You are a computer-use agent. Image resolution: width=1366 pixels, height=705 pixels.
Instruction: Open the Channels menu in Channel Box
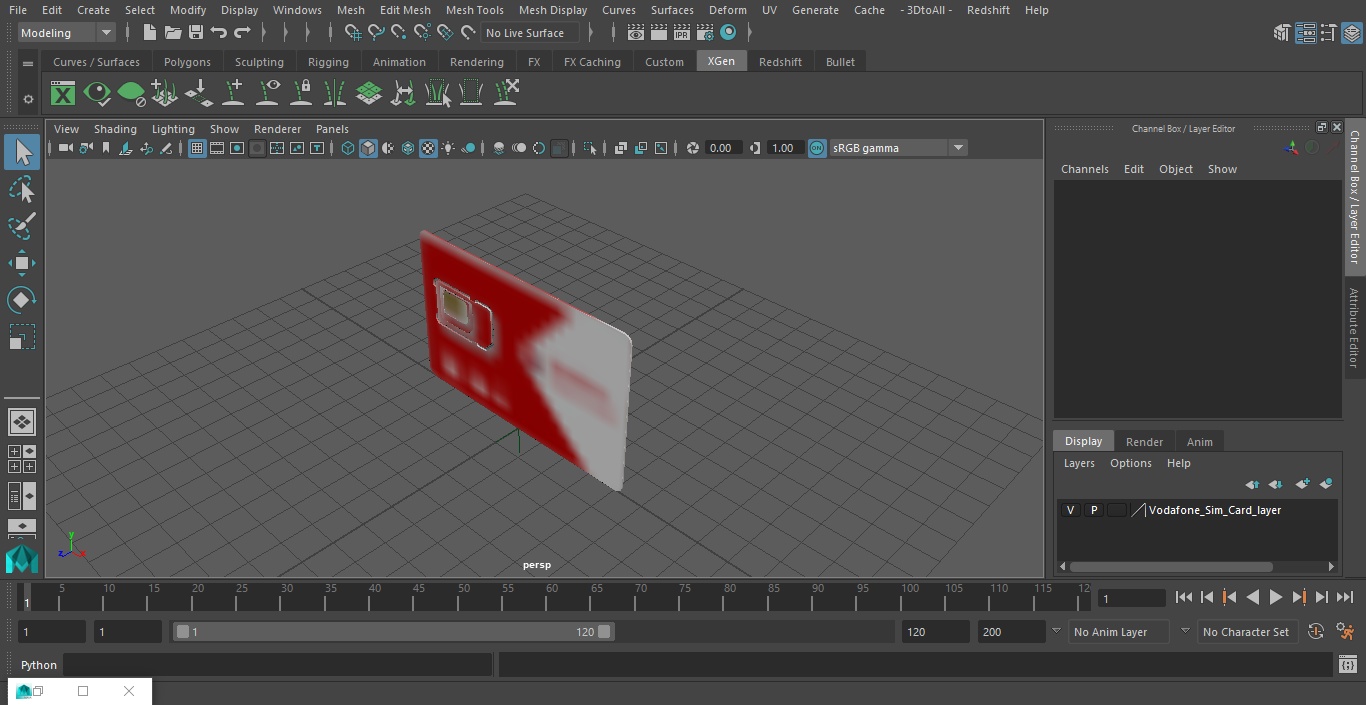[1084, 169]
